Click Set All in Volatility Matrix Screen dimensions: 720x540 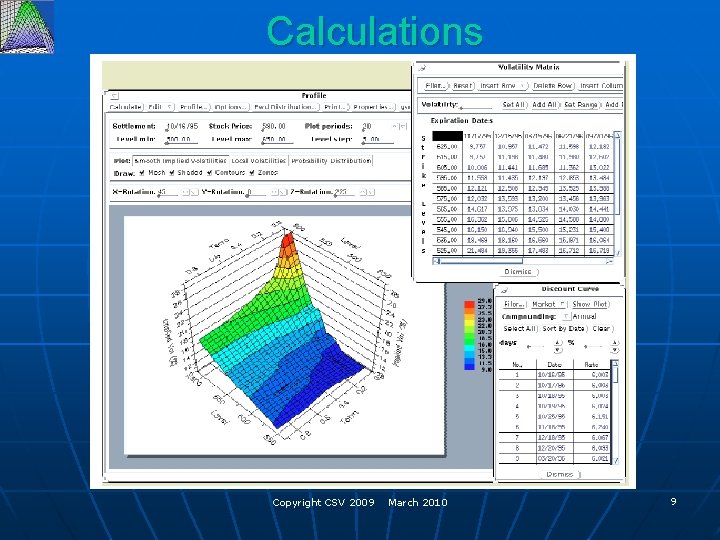coord(514,105)
